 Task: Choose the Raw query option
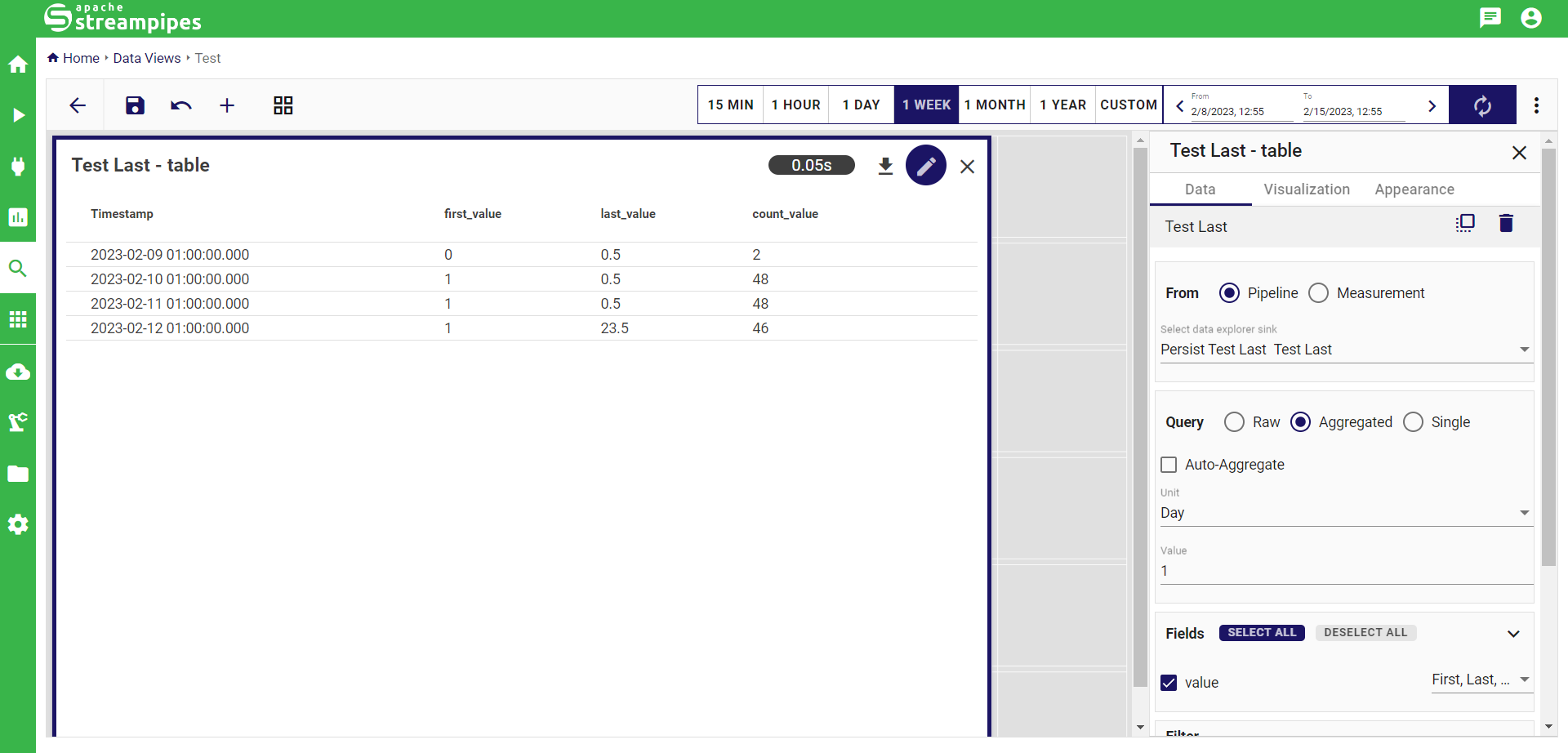click(x=1234, y=422)
